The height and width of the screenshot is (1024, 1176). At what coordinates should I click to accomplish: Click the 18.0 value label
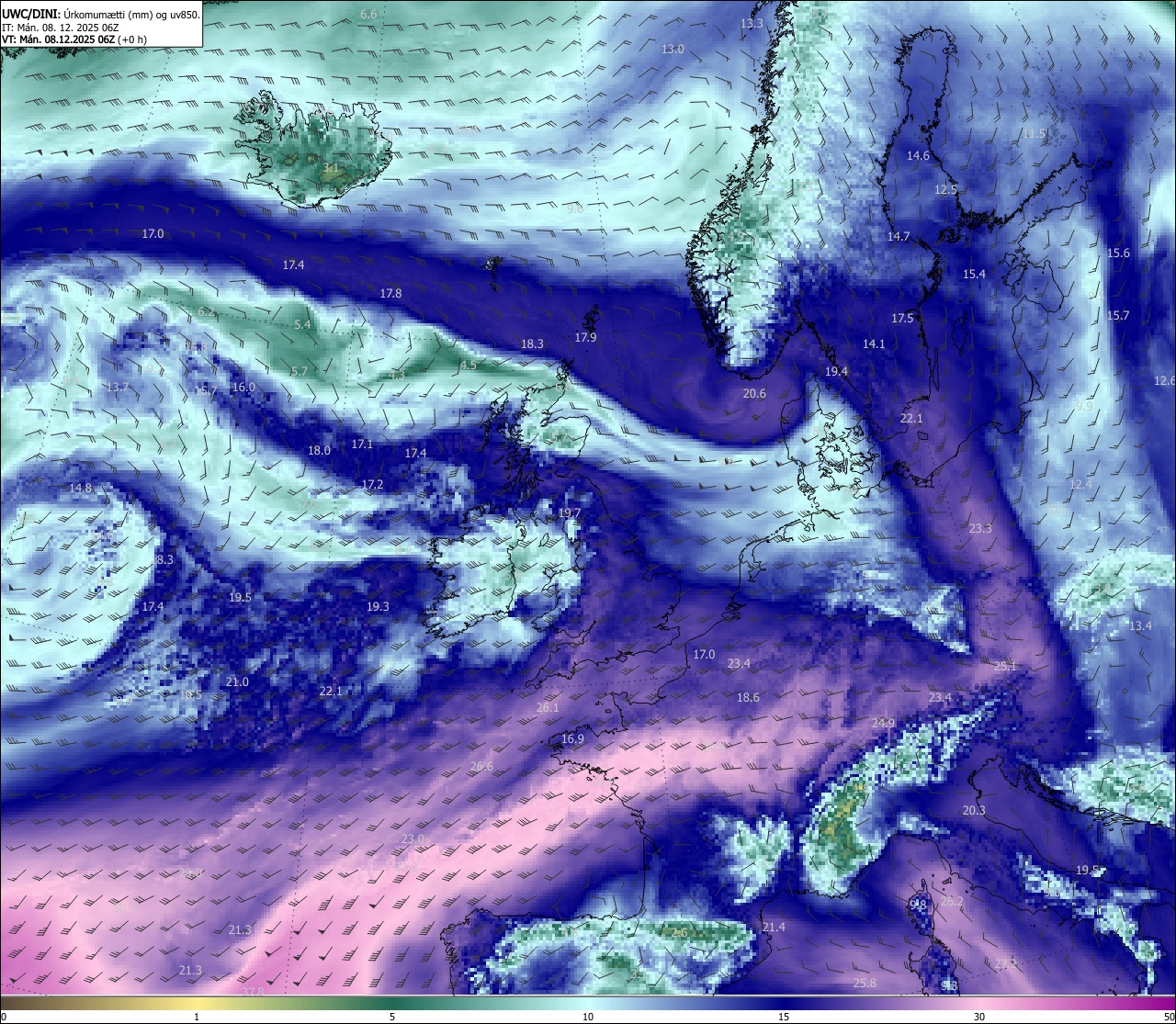319,450
